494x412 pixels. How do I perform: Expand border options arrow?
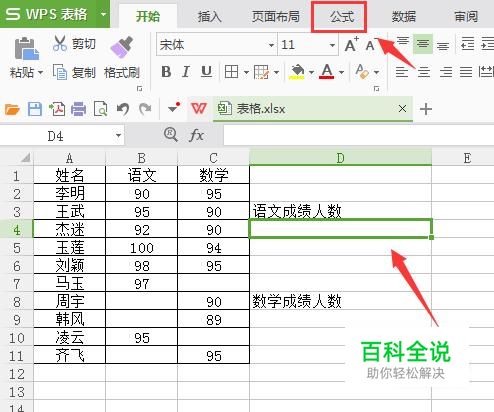click(x=246, y=72)
